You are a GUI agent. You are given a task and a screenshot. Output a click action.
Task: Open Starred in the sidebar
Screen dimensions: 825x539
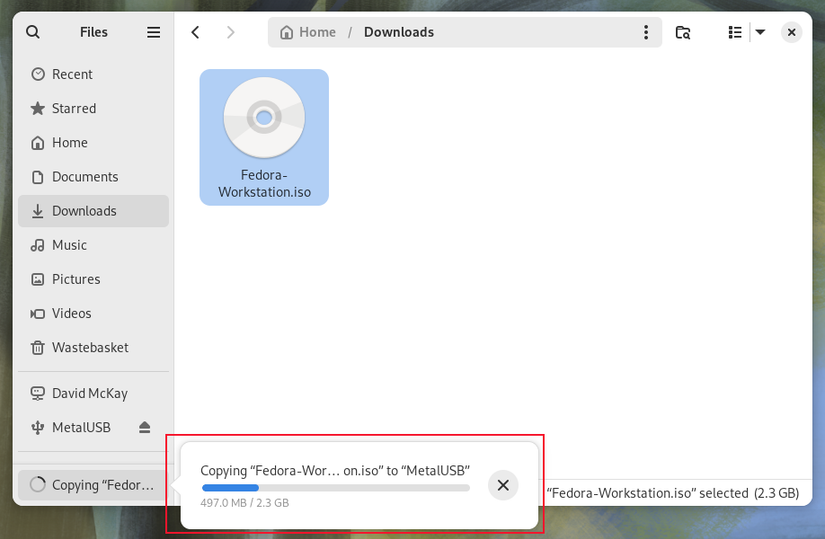tap(94, 108)
